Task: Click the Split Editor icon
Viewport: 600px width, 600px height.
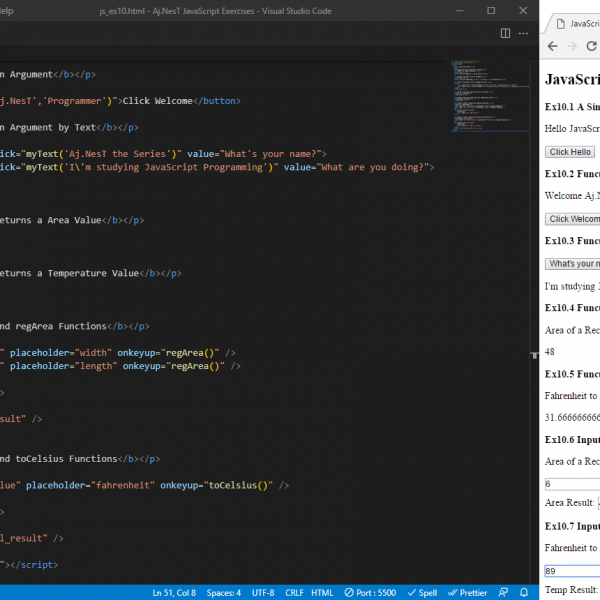Action: click(x=506, y=33)
